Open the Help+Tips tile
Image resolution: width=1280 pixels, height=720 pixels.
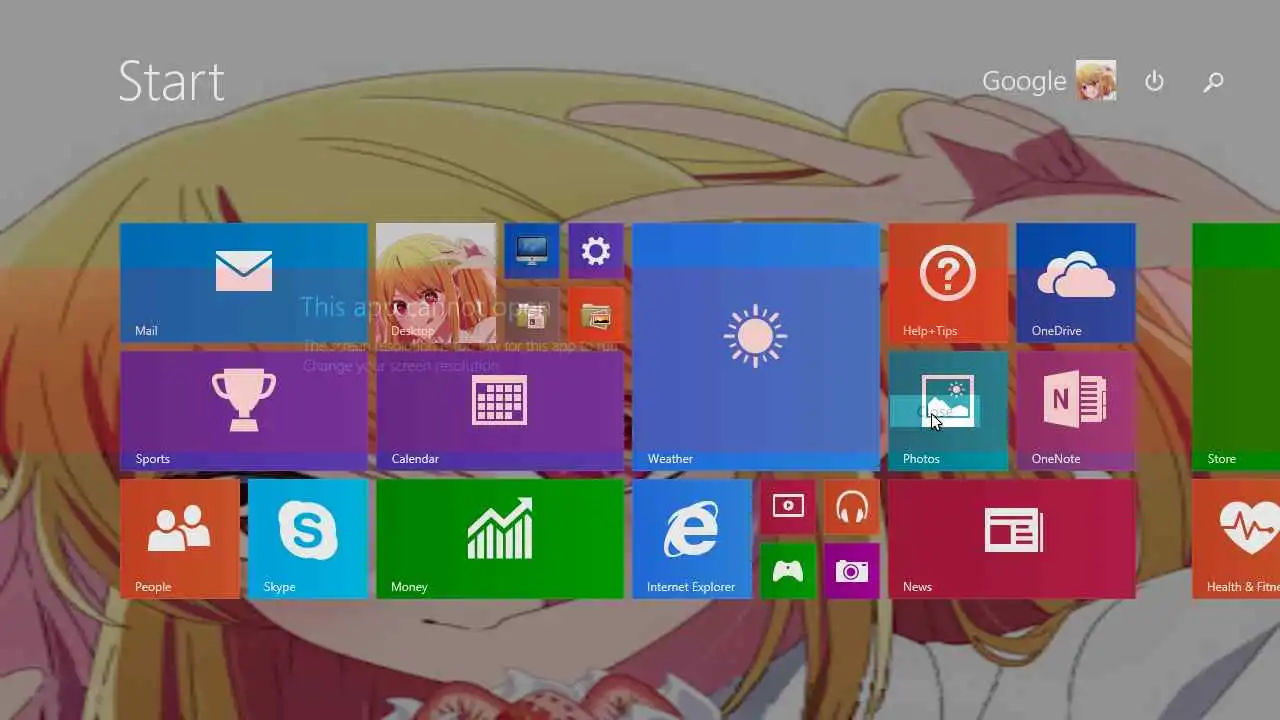[948, 283]
